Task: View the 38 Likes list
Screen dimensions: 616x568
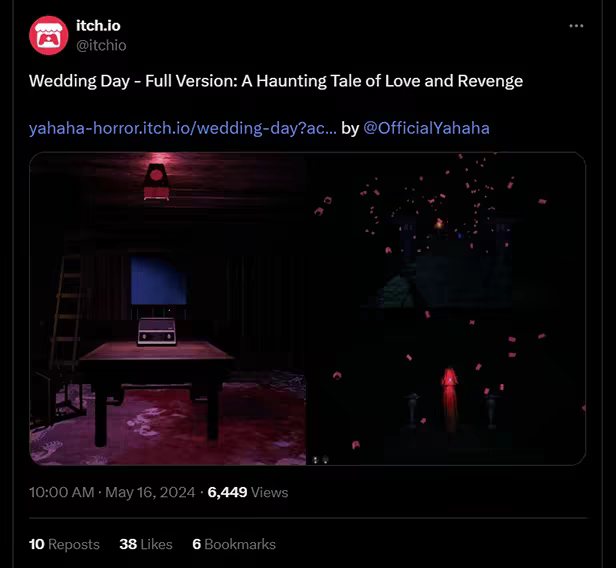Action: (x=146, y=544)
